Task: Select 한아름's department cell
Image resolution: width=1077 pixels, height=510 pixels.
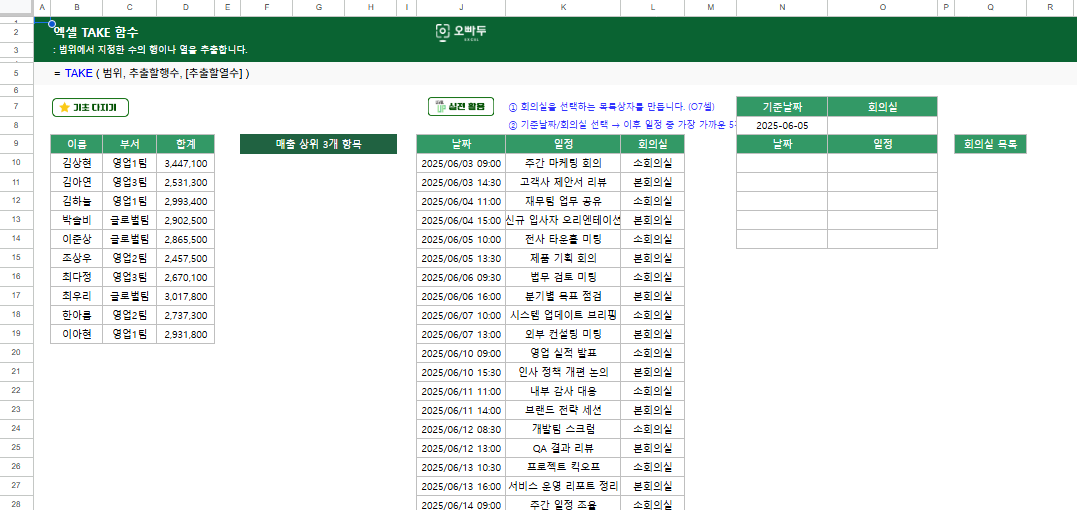Action: pyautogui.click(x=130, y=315)
